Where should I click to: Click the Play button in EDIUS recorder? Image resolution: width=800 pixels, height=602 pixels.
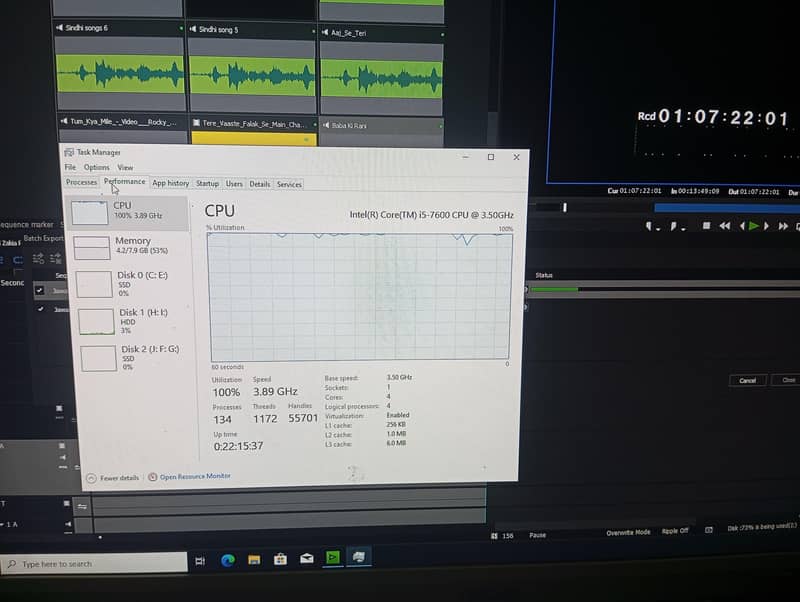click(753, 225)
